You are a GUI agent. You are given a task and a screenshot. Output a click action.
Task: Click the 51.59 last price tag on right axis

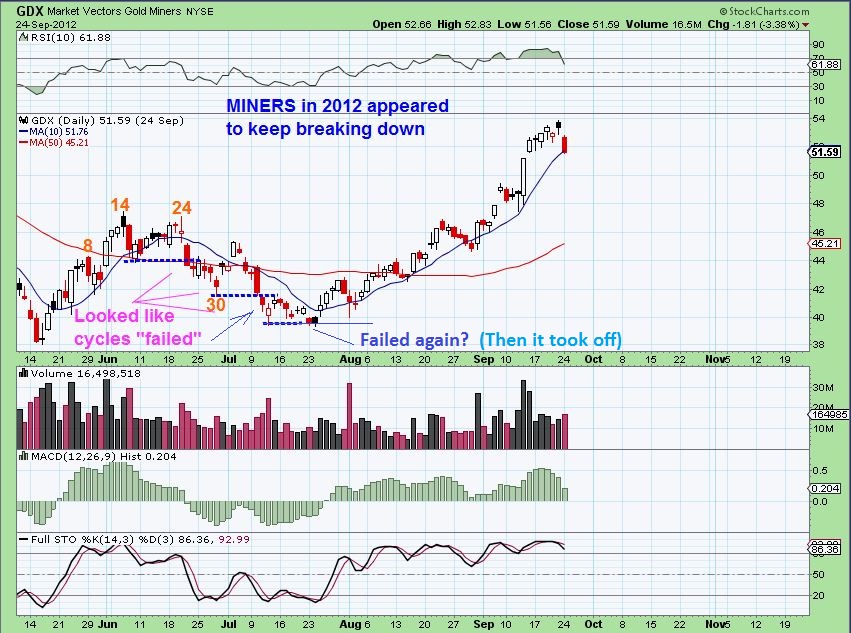pyautogui.click(x=825, y=152)
